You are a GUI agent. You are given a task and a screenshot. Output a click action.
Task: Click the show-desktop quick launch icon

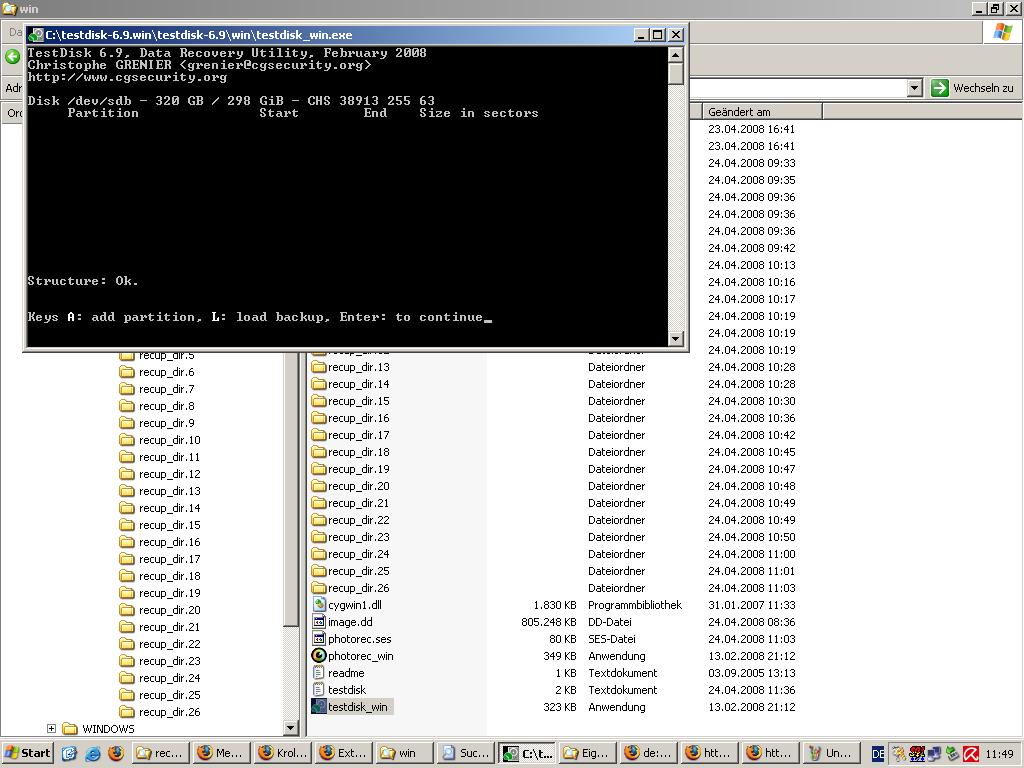point(69,753)
